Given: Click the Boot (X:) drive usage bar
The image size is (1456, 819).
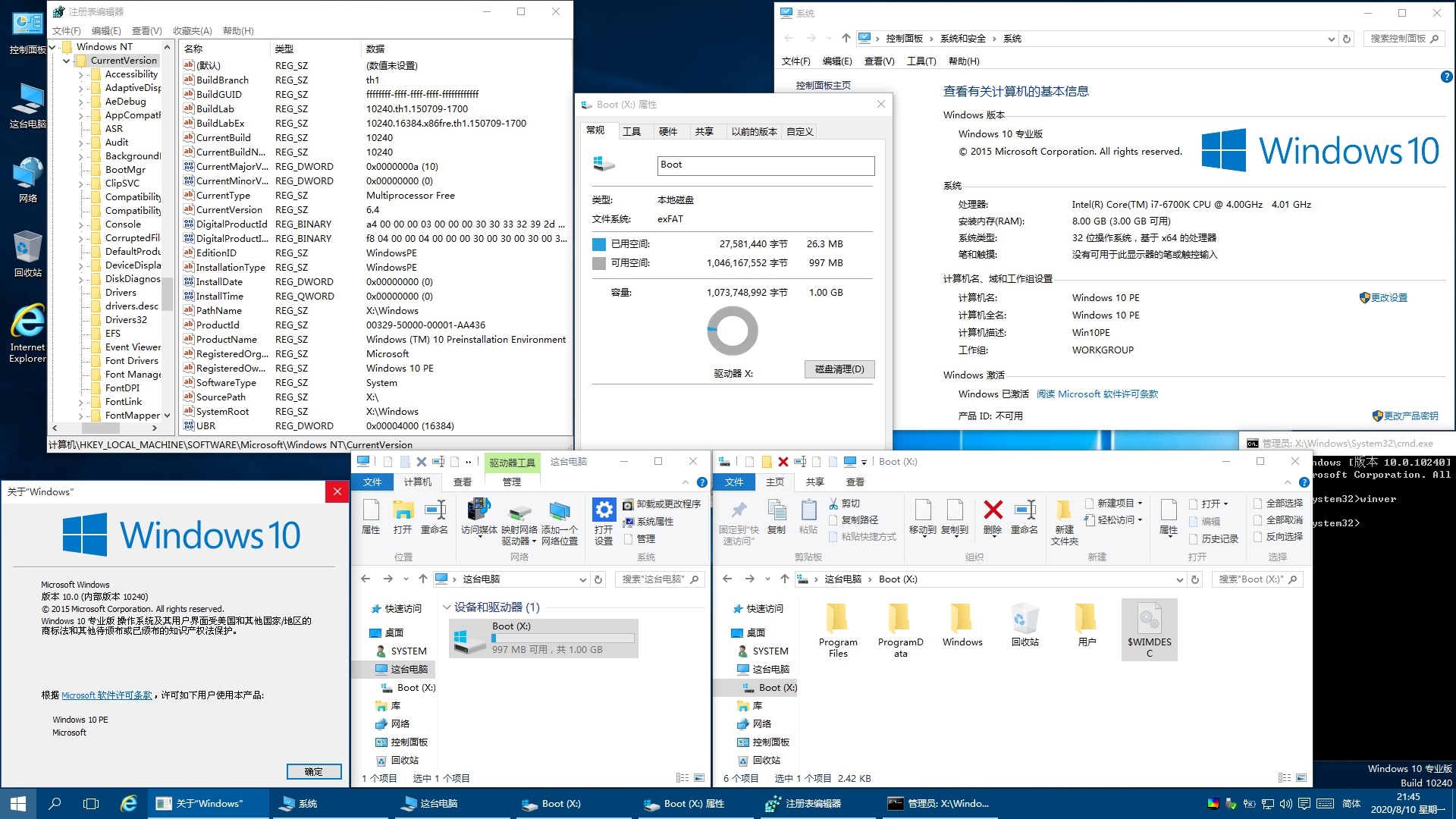Looking at the screenshot, I should pyautogui.click(x=563, y=639).
